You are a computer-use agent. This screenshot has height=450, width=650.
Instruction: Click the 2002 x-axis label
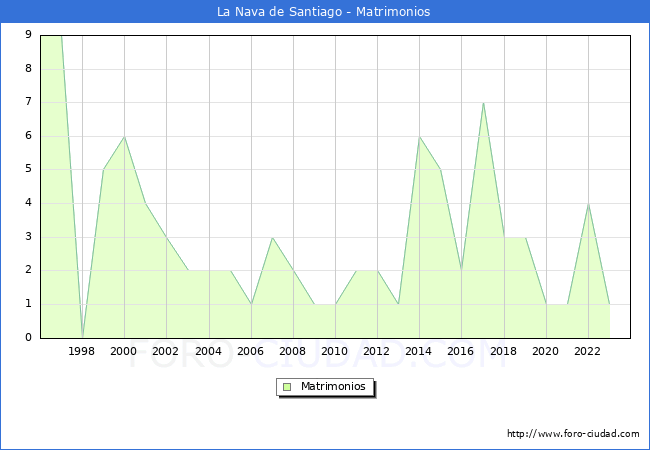click(x=165, y=351)
